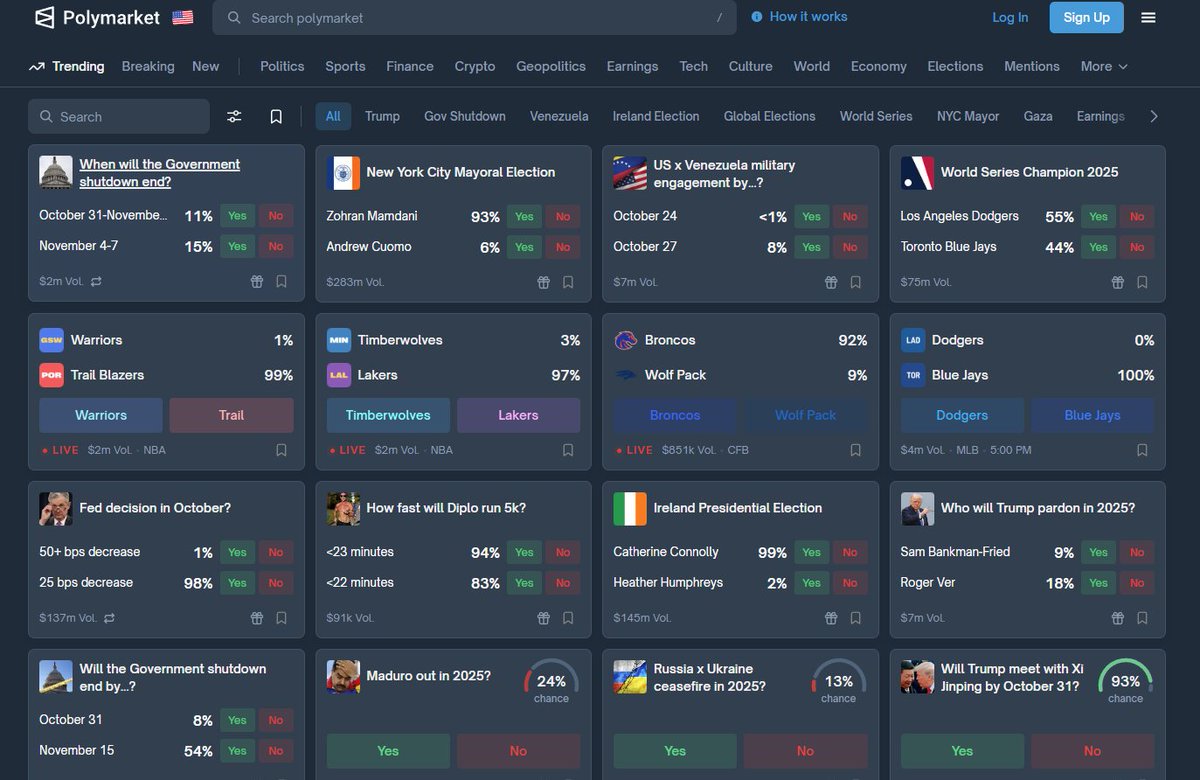Select the Ireland Election topic filter

point(656,116)
